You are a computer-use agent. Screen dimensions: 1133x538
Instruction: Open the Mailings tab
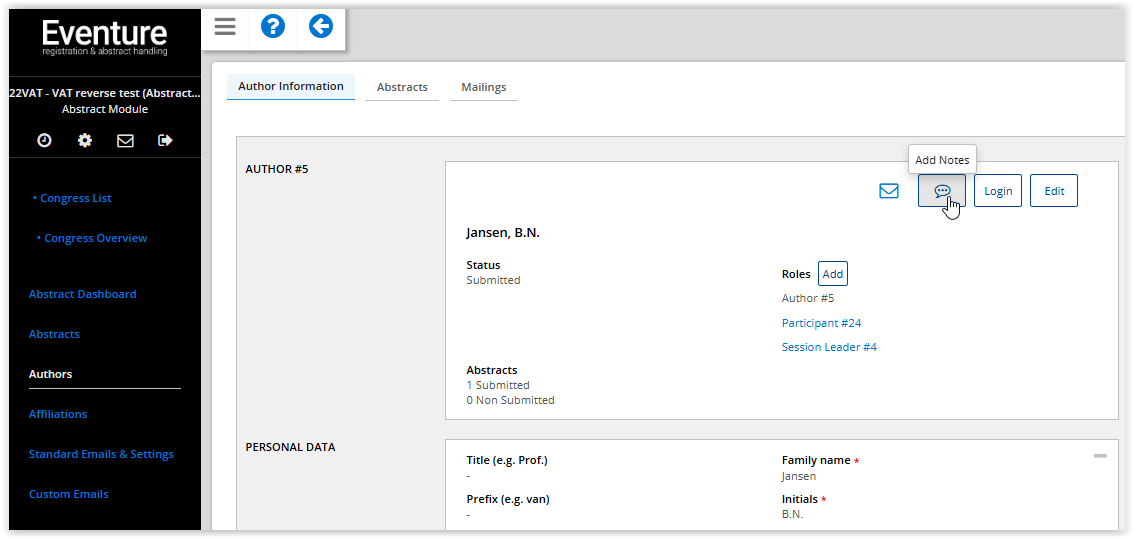click(x=484, y=87)
